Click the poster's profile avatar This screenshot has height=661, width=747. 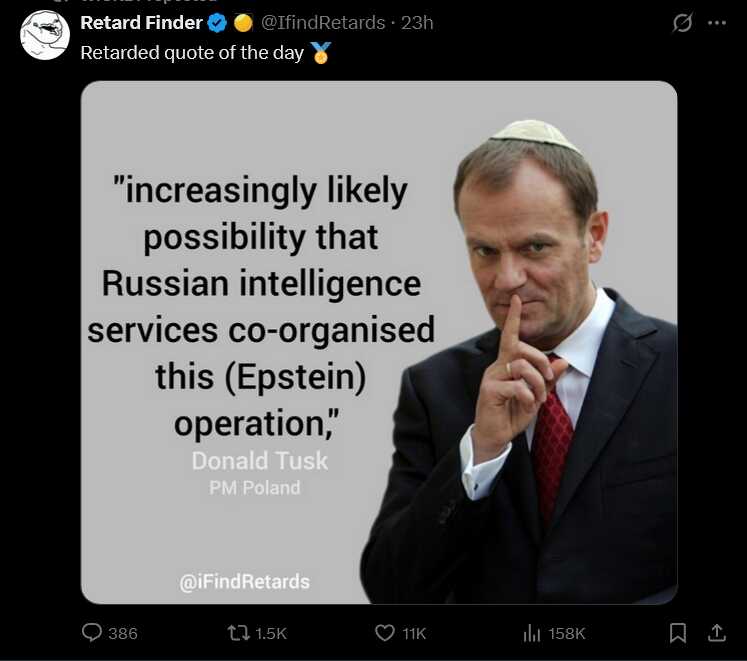[x=45, y=35]
